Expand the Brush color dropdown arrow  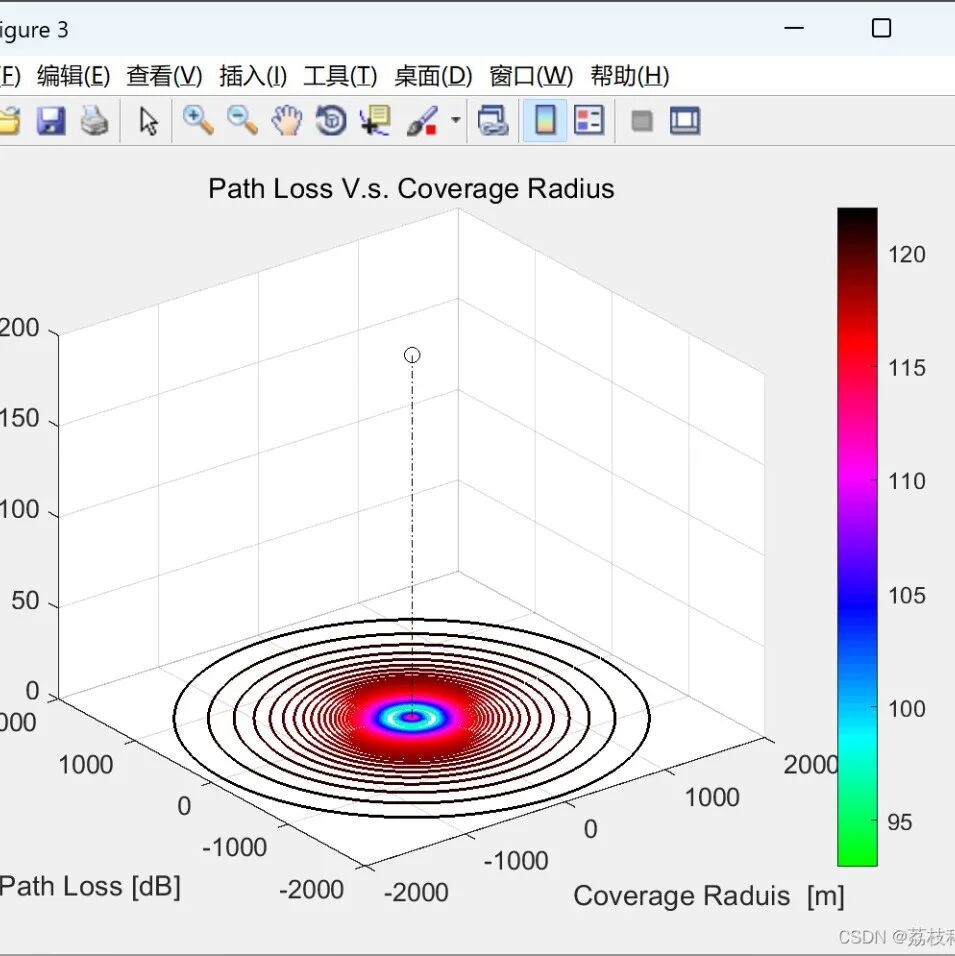coord(455,120)
